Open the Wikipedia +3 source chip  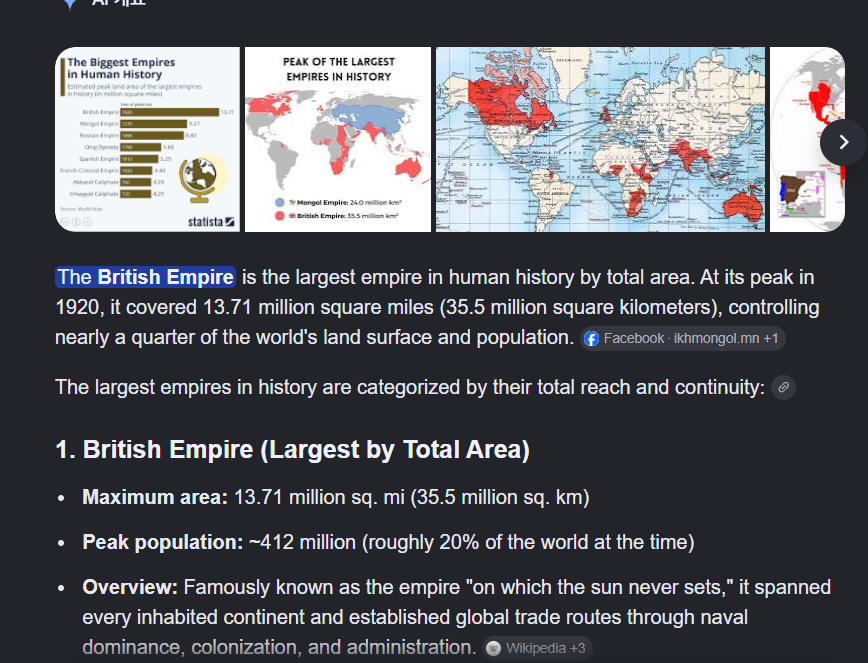pyautogui.click(x=537, y=648)
